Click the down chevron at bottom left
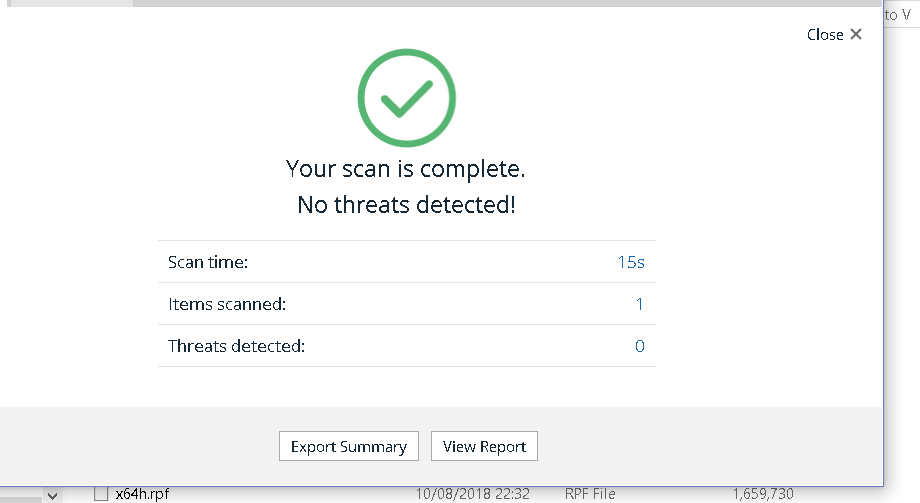The height and width of the screenshot is (503, 920). coord(53,495)
